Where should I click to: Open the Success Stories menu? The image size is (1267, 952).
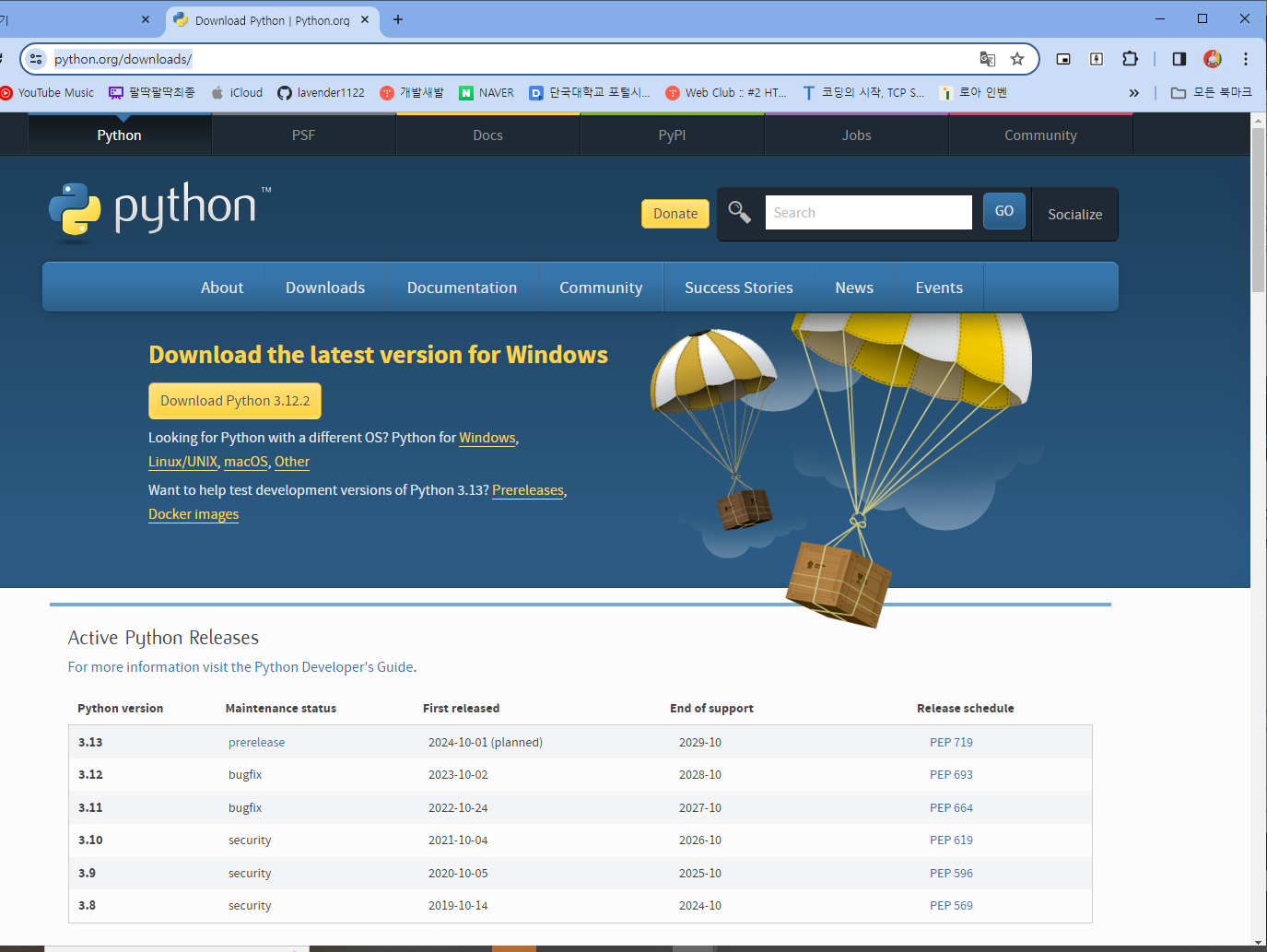point(739,288)
